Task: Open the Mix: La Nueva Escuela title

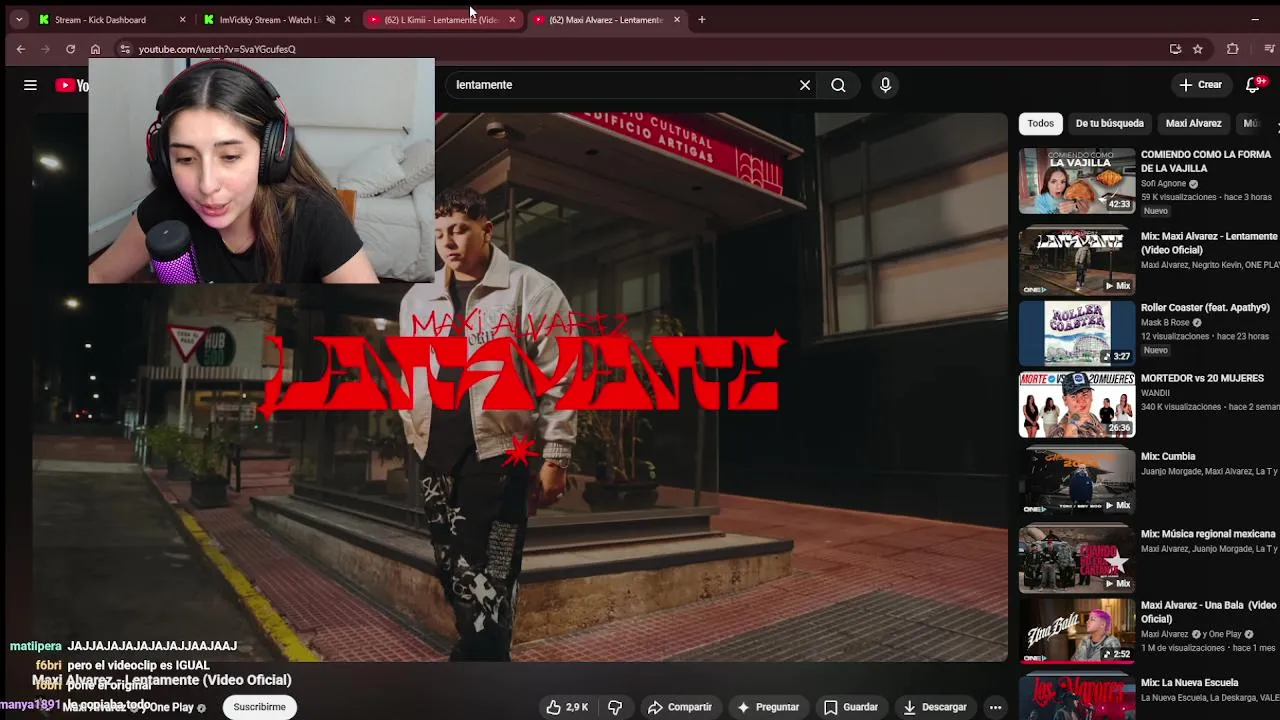Action: 1189,683
